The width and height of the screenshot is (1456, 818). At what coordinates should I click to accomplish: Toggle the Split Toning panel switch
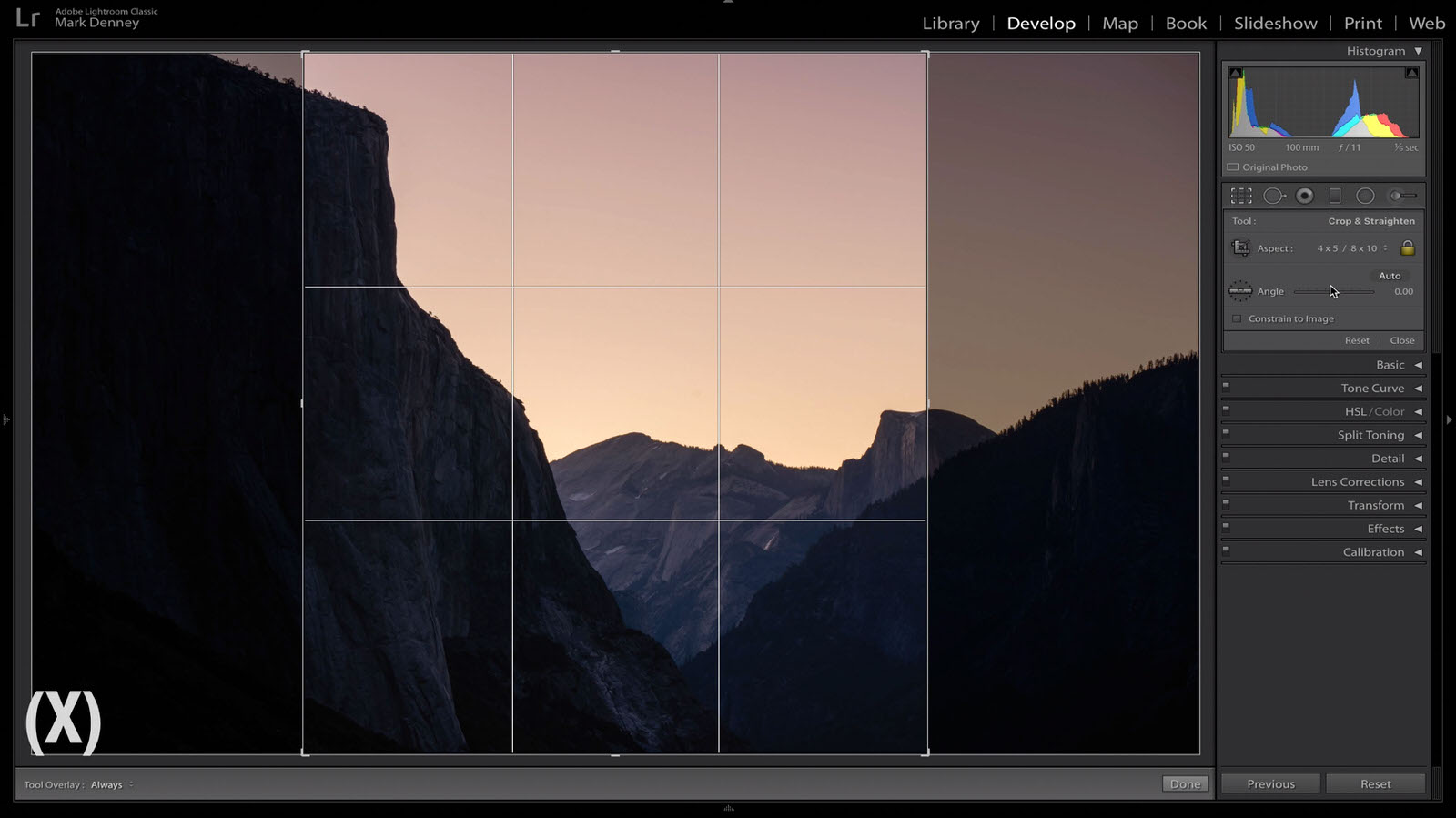point(1226,432)
